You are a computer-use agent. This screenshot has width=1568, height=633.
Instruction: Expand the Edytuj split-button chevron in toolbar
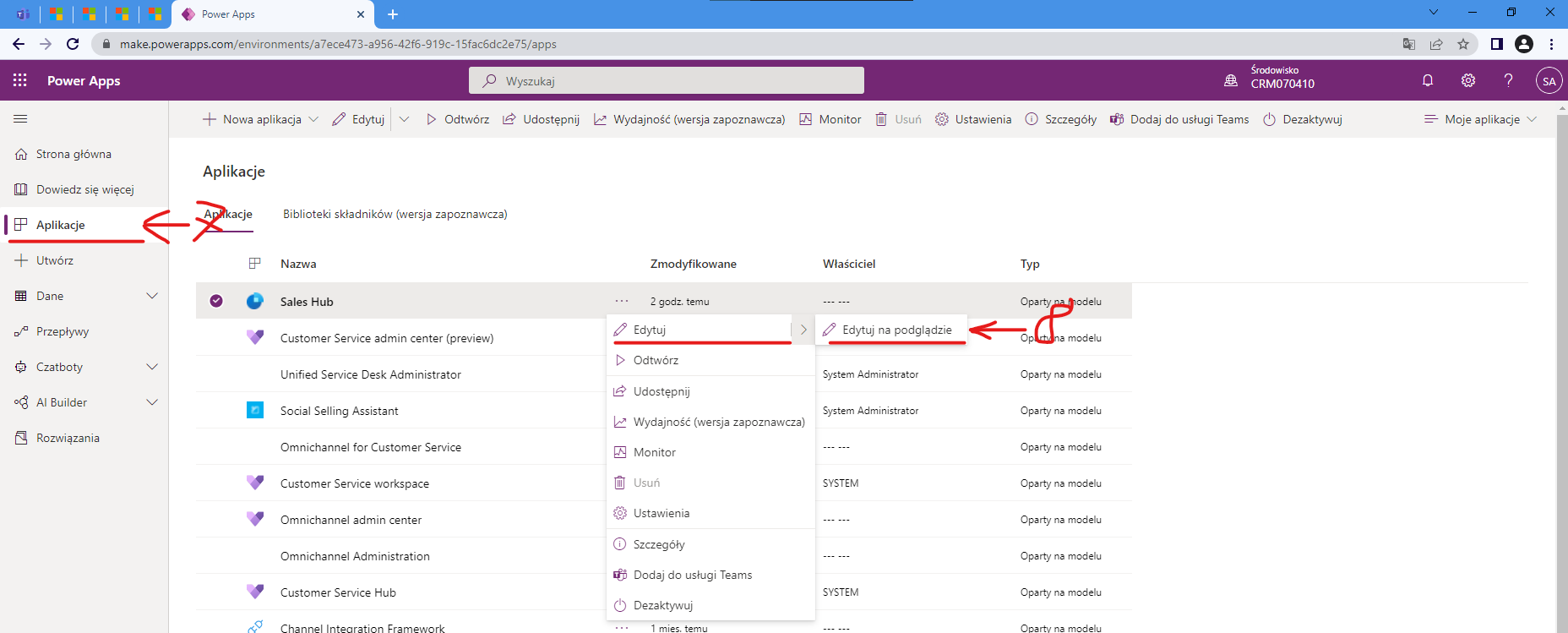[404, 119]
